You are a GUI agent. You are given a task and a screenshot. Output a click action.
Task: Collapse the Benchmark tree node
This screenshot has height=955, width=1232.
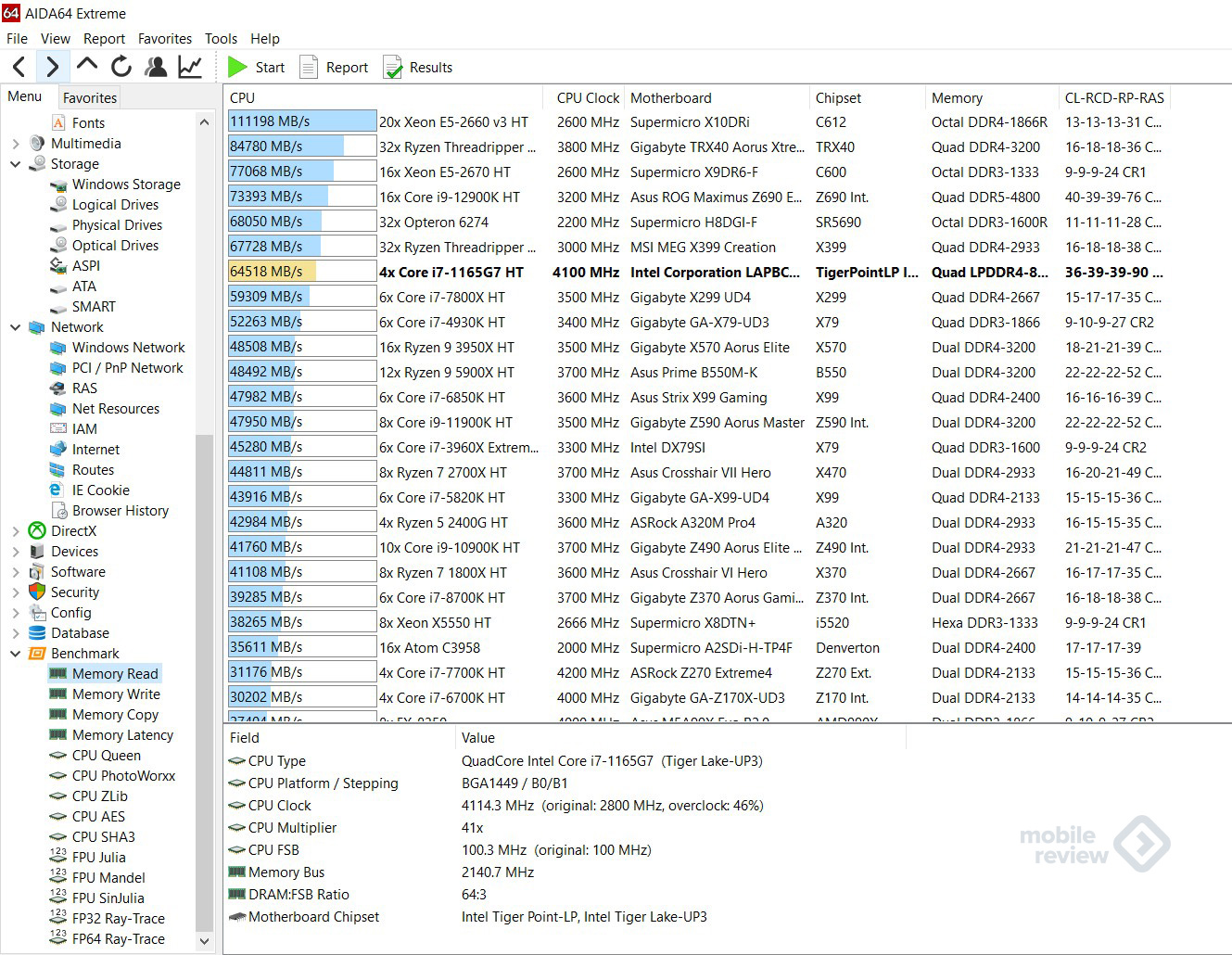tap(15, 654)
